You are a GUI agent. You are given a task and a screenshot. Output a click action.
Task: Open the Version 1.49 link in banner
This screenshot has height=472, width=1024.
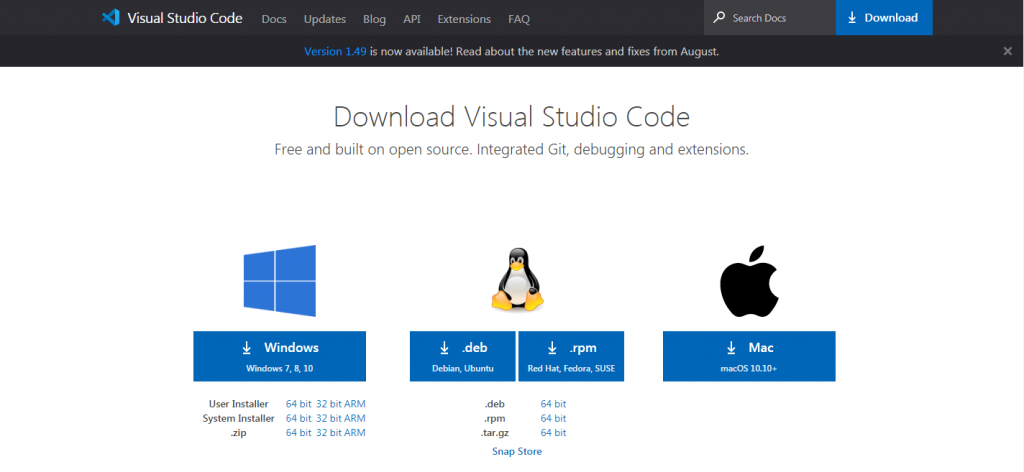(x=336, y=51)
